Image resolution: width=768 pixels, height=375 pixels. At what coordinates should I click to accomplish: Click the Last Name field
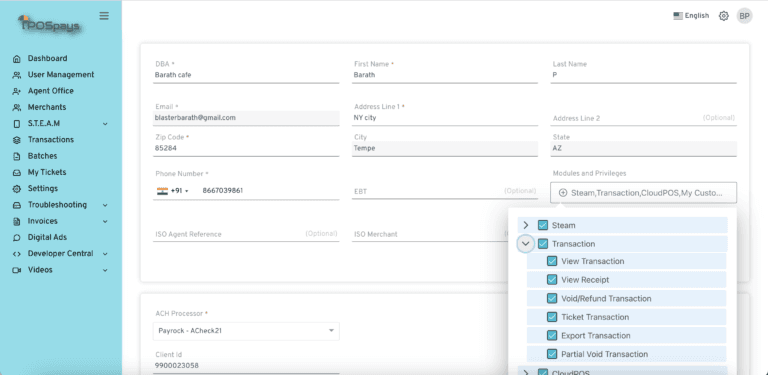coord(643,75)
